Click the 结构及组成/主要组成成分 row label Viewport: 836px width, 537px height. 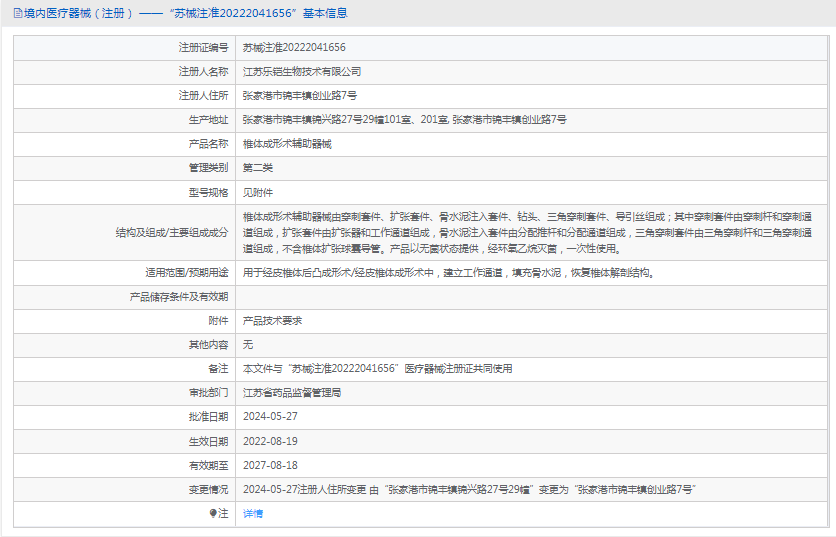coord(172,233)
